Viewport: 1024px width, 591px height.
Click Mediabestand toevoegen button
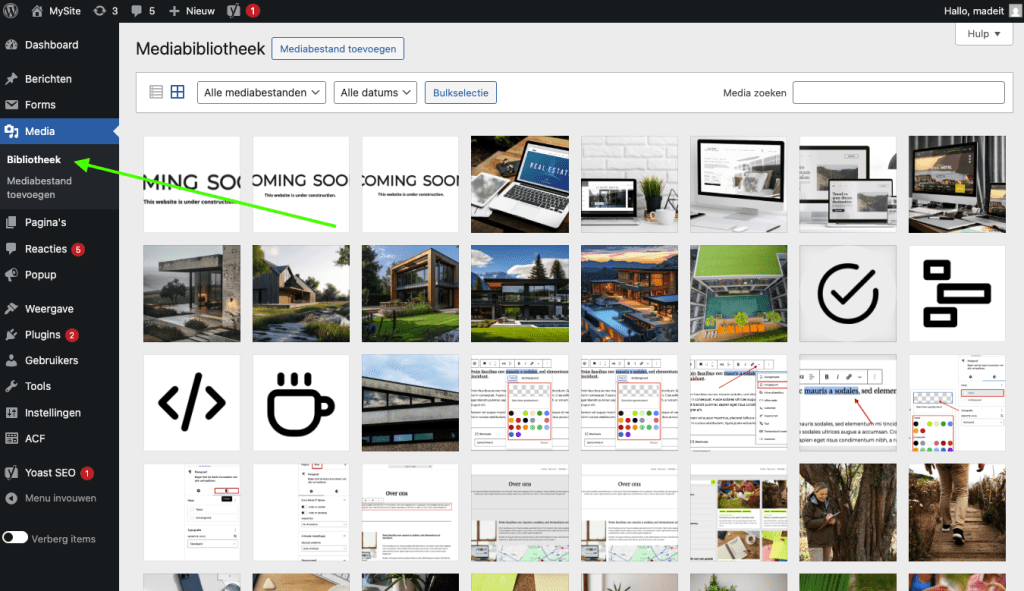(338, 48)
